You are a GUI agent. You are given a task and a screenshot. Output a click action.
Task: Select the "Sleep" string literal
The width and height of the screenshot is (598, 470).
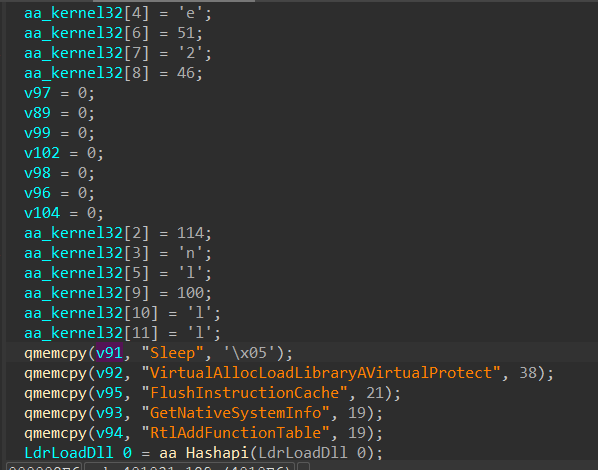[x=173, y=353]
